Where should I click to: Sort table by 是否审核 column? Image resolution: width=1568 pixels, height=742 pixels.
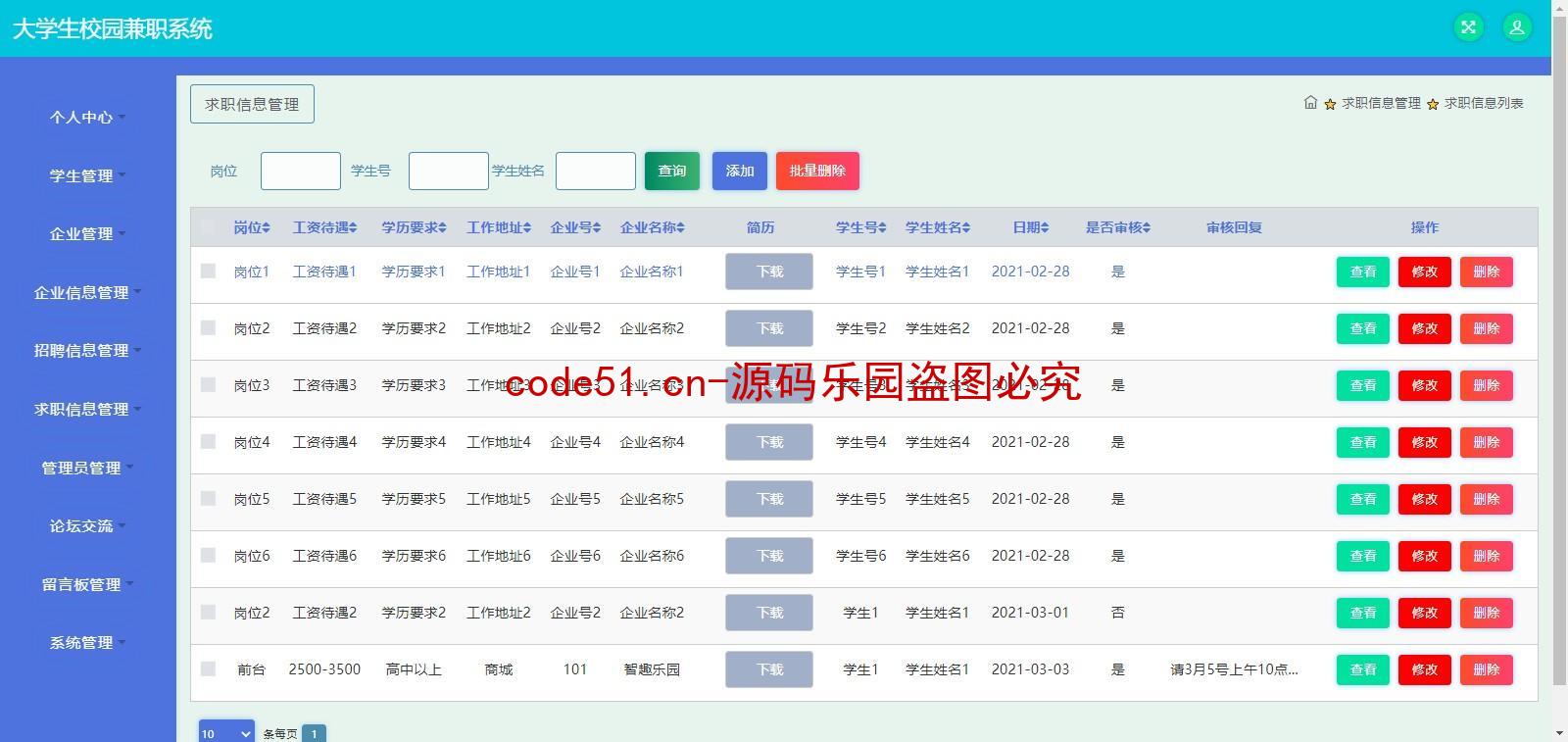tap(1118, 227)
